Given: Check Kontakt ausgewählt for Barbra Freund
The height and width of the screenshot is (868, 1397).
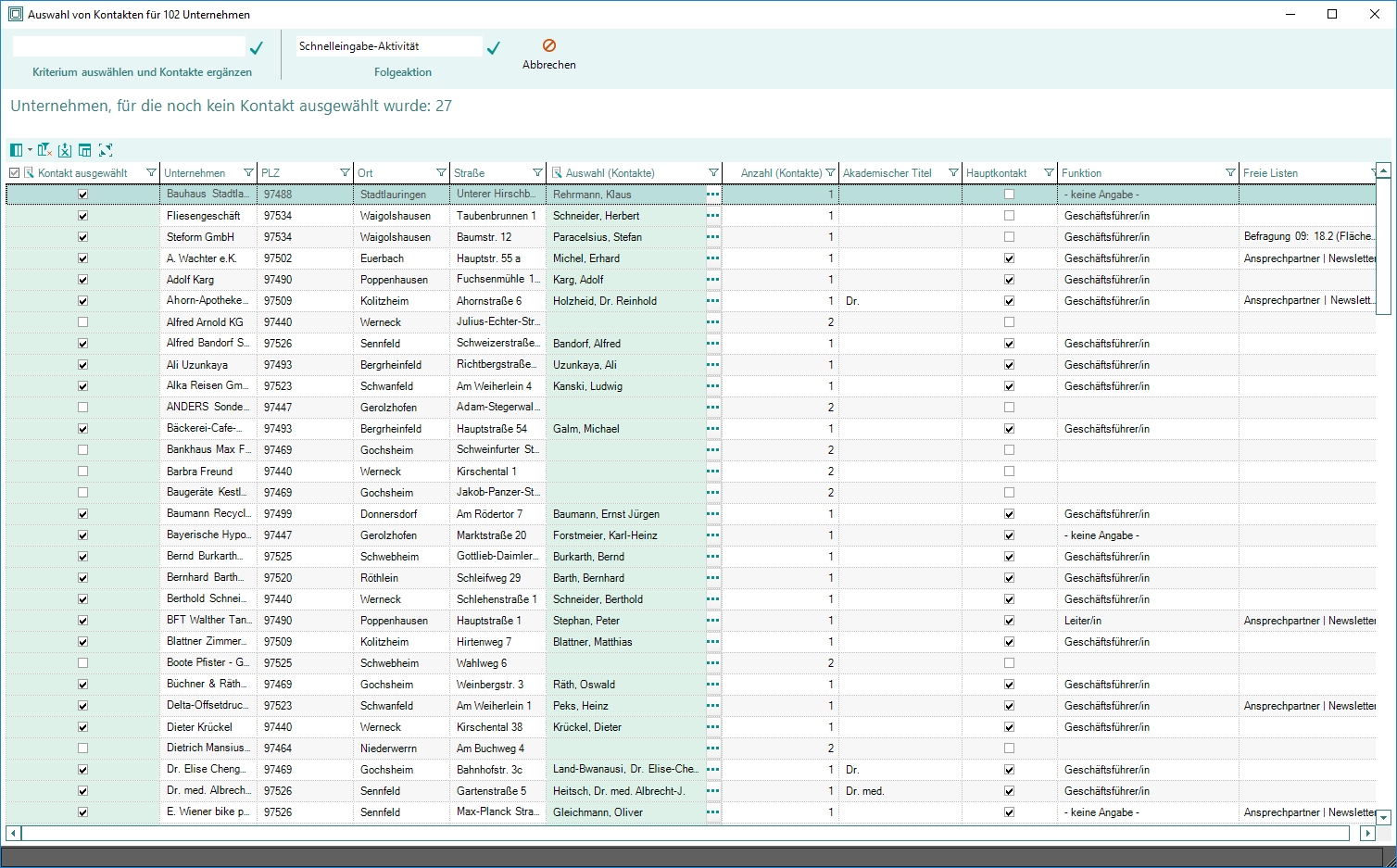Looking at the screenshot, I should [x=83, y=472].
